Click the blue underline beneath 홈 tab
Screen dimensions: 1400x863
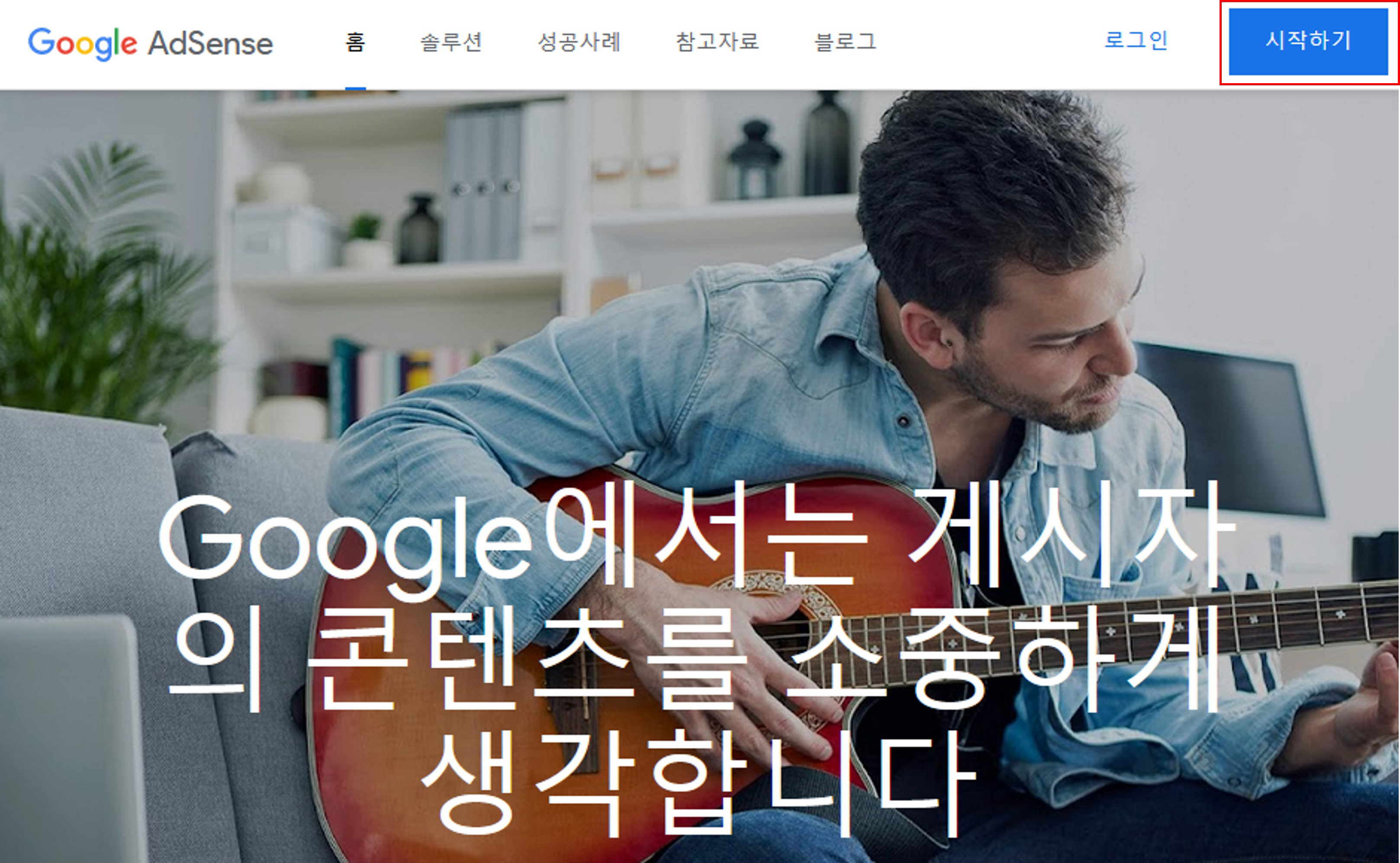point(355,88)
